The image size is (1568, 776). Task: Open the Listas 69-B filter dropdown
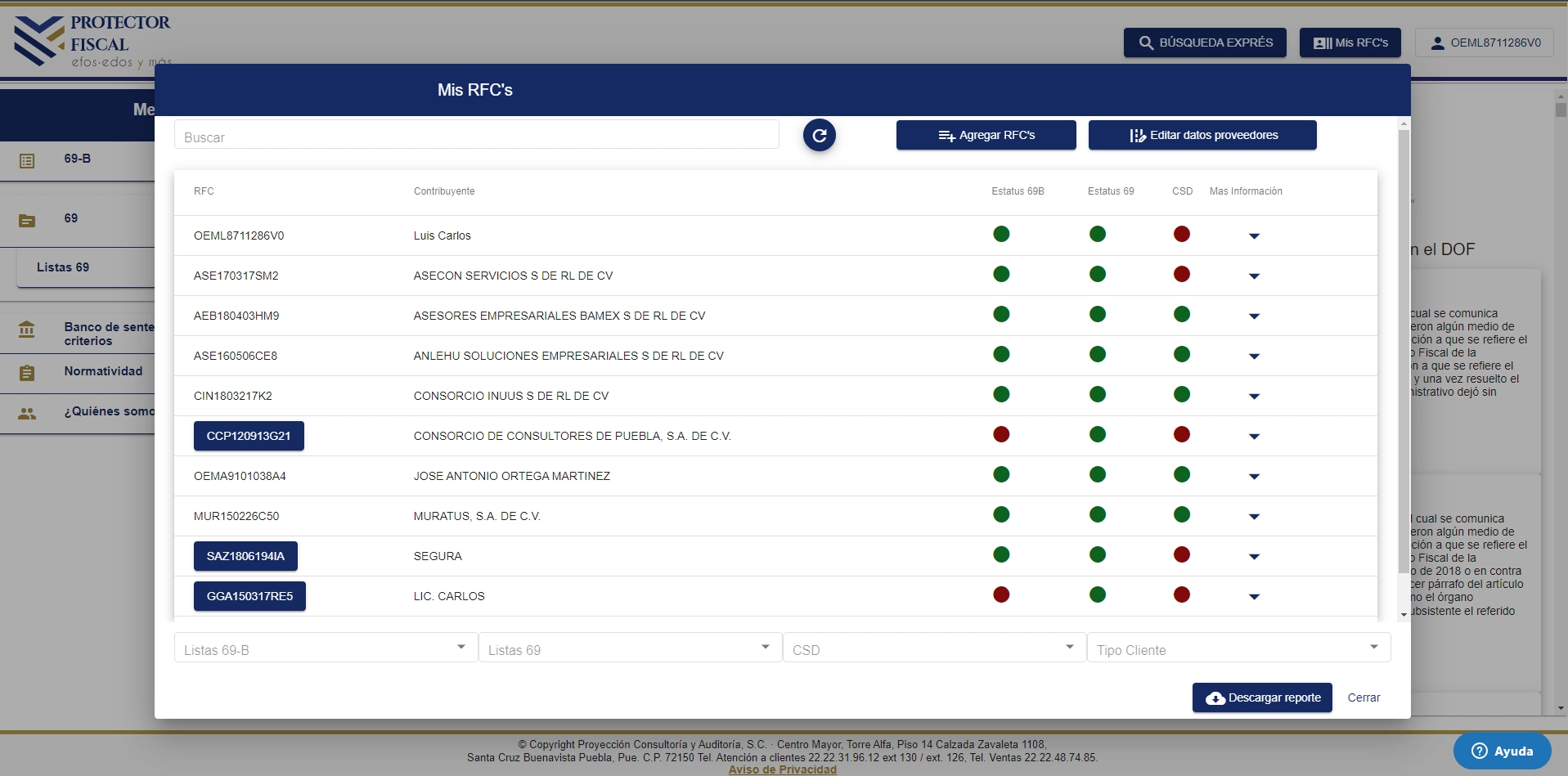[326, 648]
